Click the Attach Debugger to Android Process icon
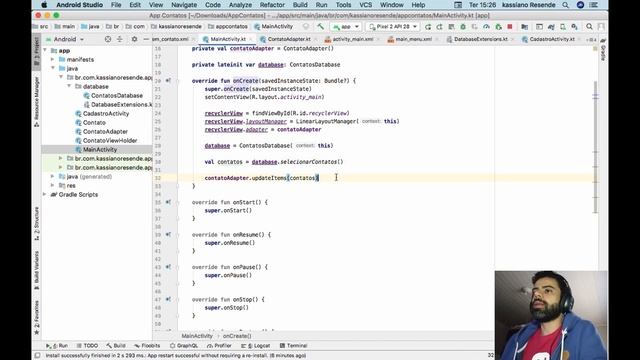 coord(498,27)
